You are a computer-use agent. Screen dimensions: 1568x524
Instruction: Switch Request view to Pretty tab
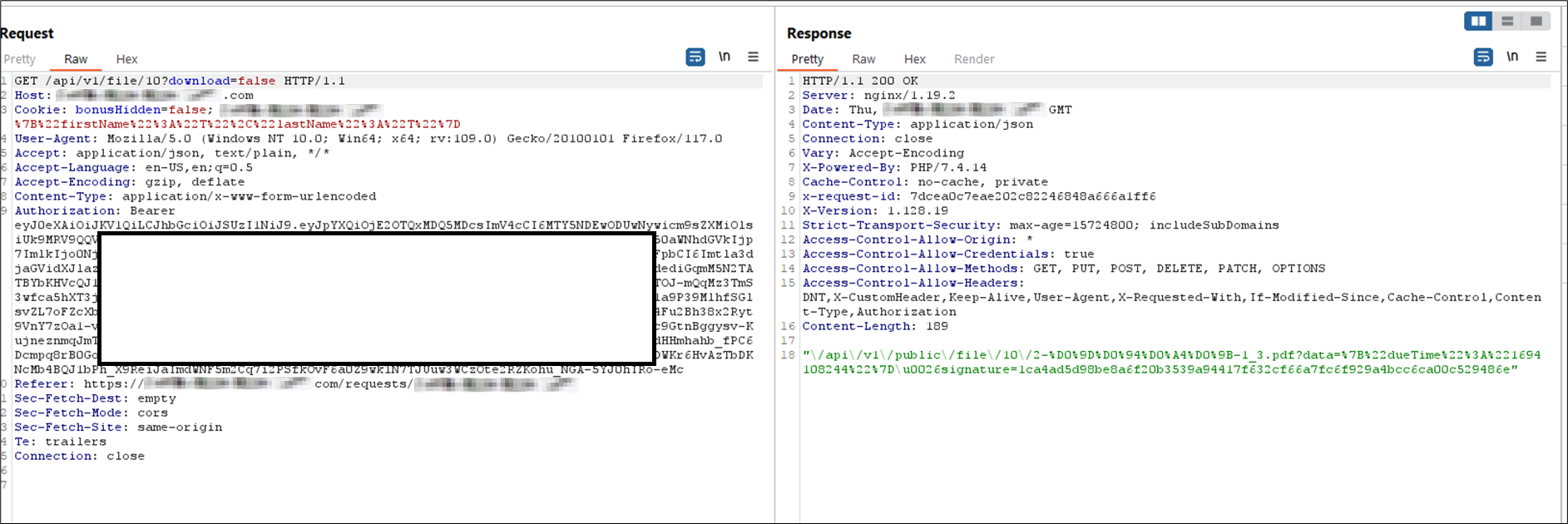click(20, 59)
